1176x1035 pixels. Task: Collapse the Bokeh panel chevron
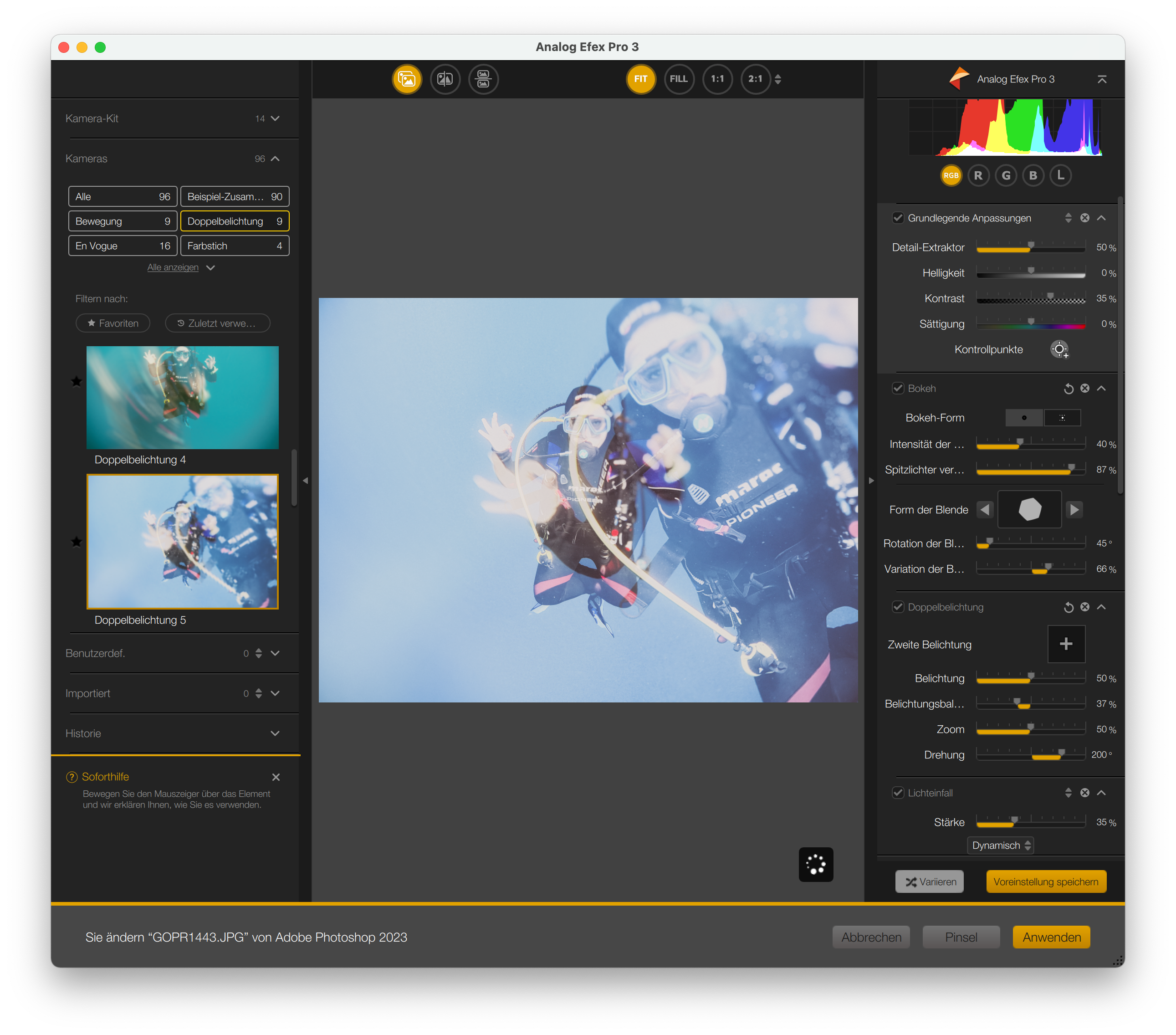(x=1101, y=388)
